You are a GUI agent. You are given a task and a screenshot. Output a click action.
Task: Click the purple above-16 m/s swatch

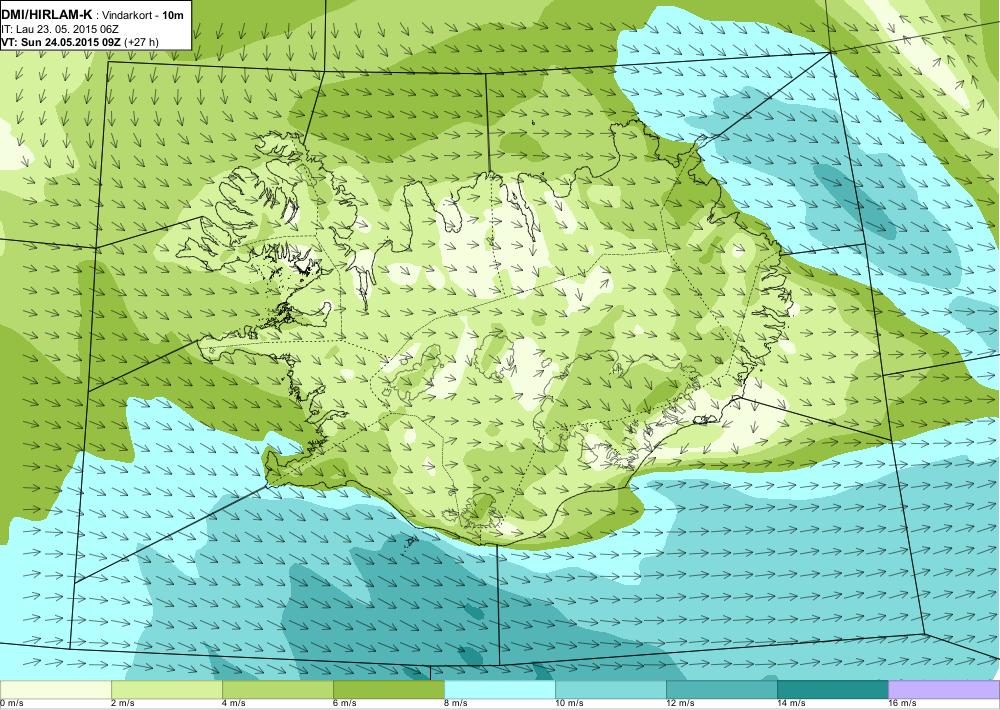[944, 690]
